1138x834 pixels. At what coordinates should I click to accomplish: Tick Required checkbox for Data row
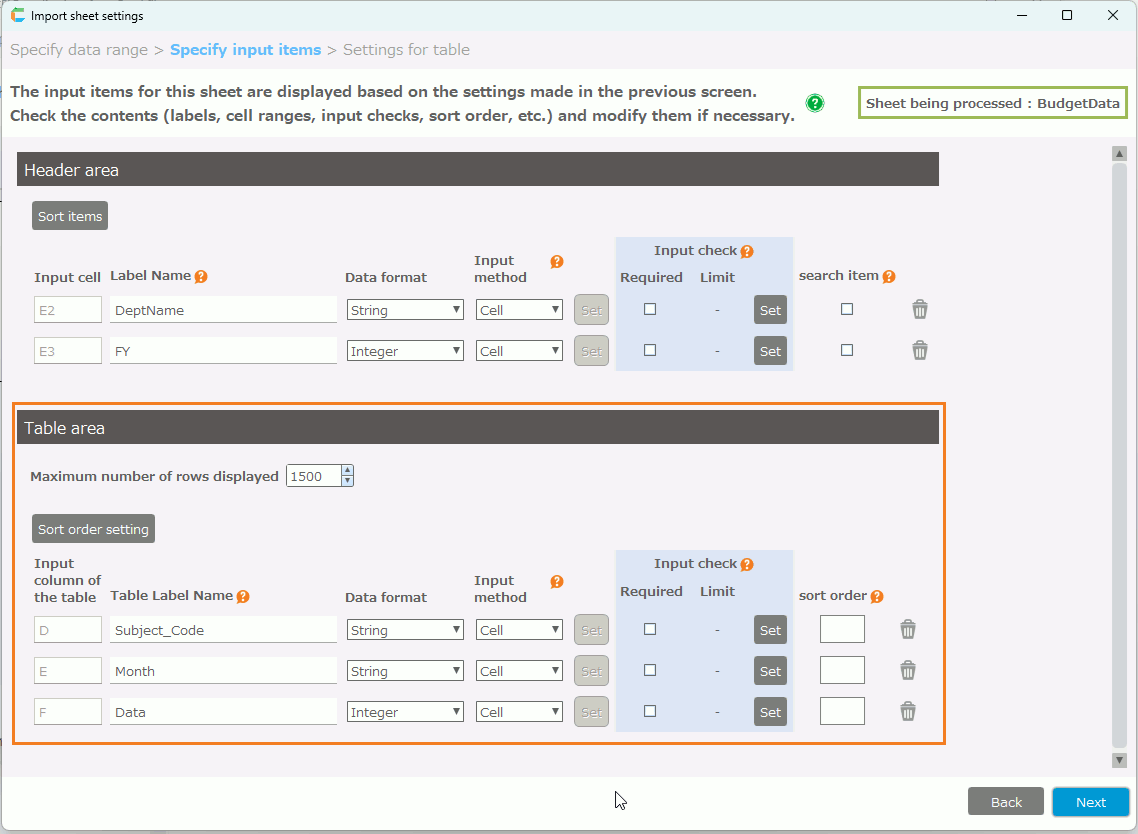(x=650, y=711)
